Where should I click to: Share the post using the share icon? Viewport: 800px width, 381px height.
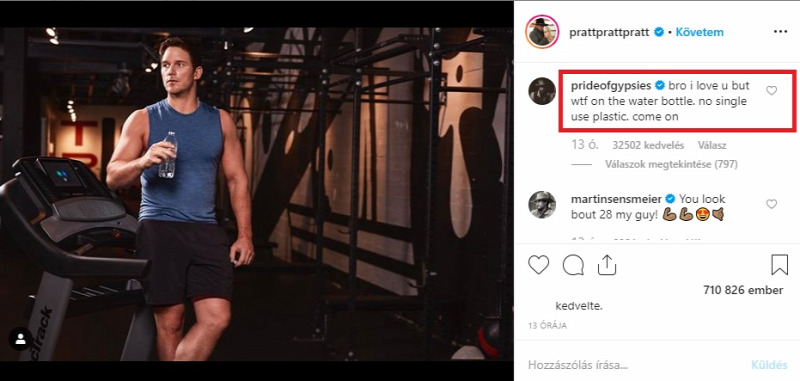tap(607, 265)
